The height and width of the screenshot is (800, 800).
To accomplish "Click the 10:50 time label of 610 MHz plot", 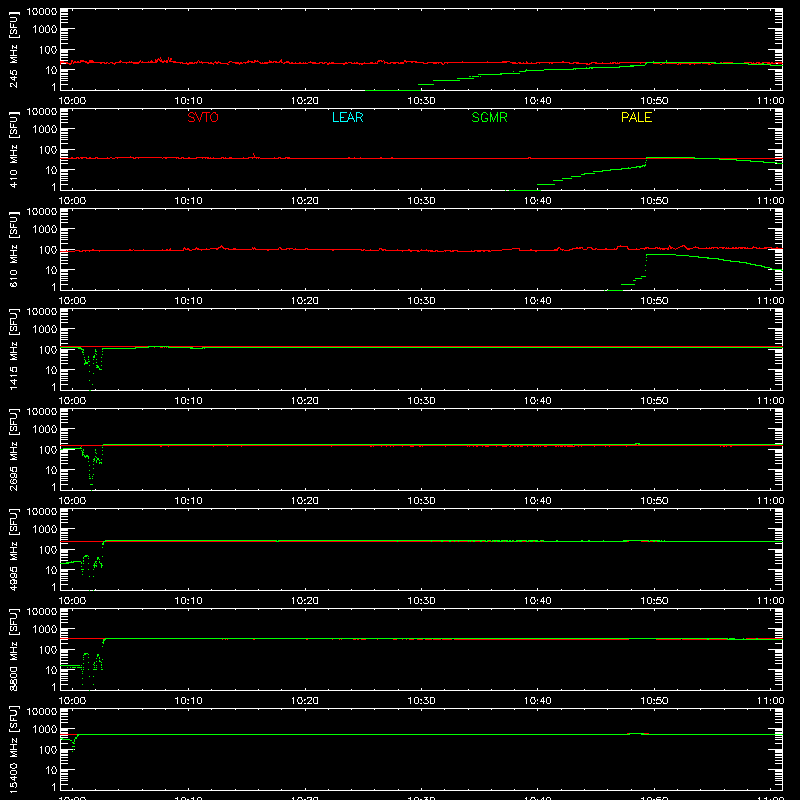I will [654, 301].
